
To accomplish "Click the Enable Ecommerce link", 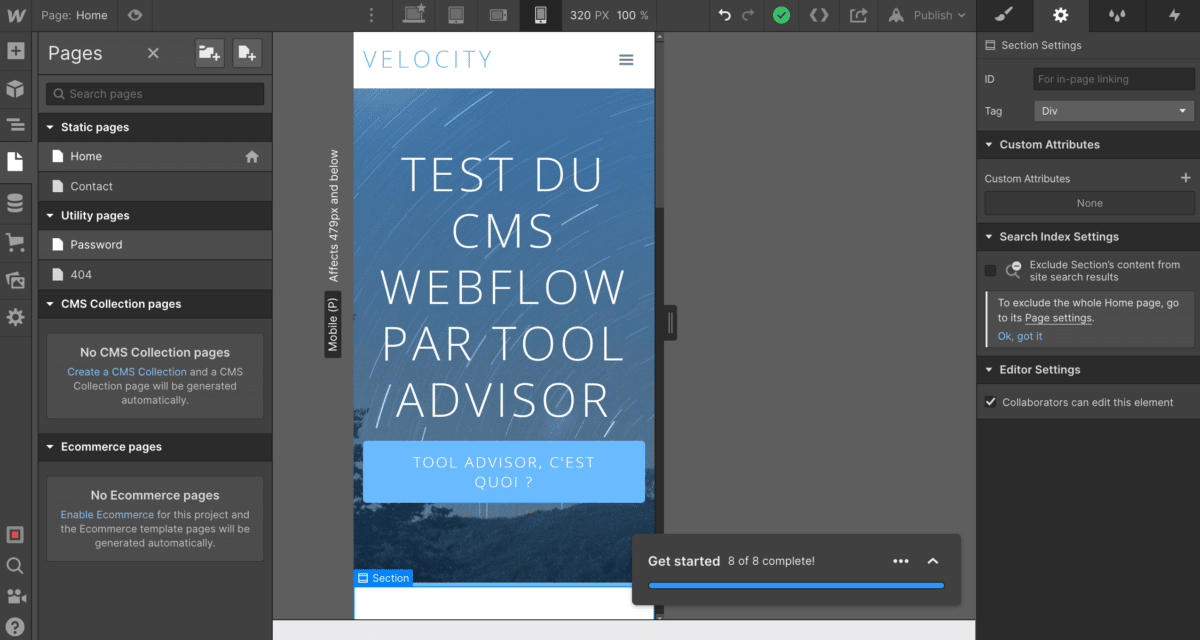I will point(107,515).
